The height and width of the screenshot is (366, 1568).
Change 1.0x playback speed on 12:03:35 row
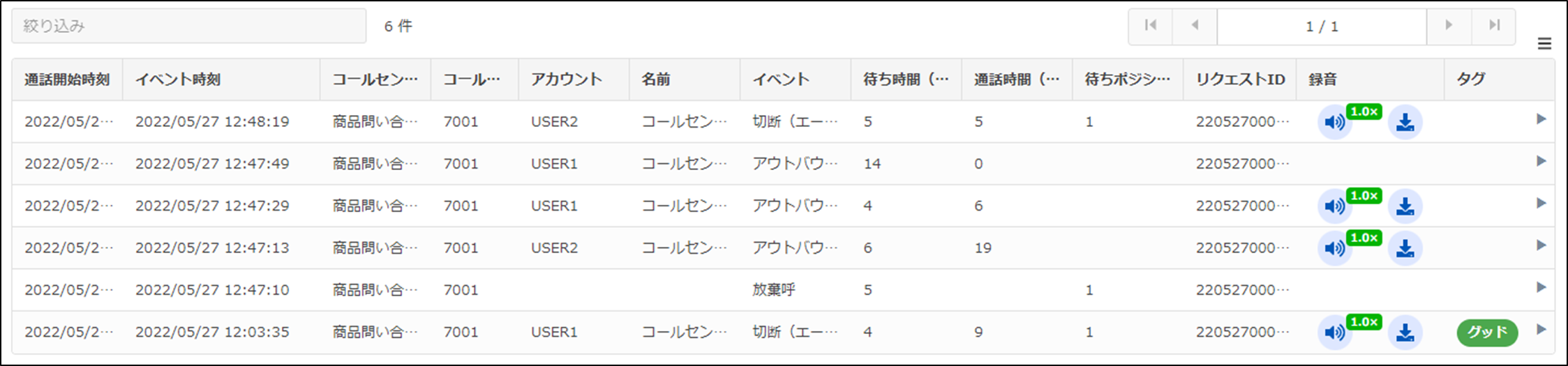1364,322
